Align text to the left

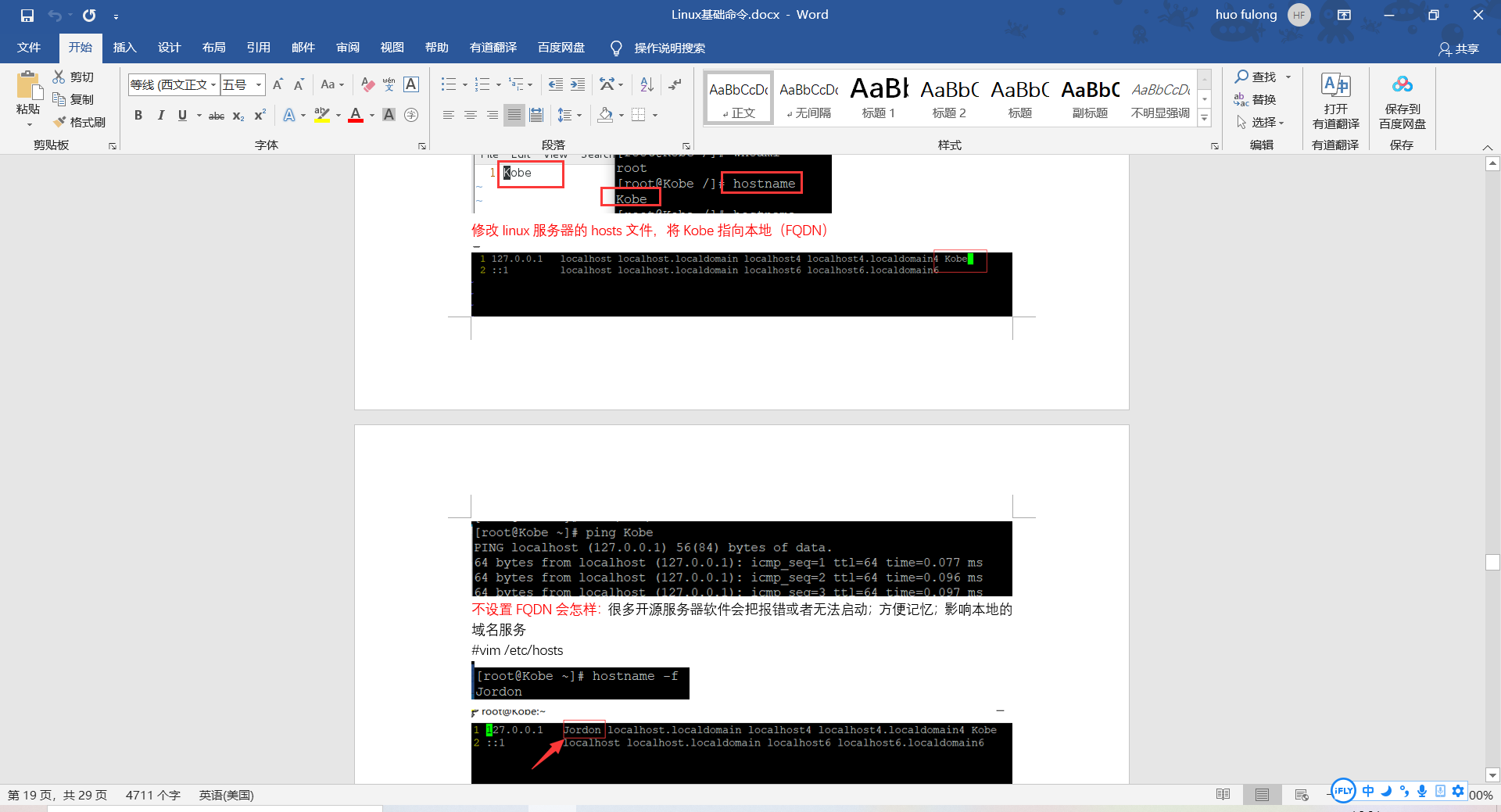tap(449, 116)
